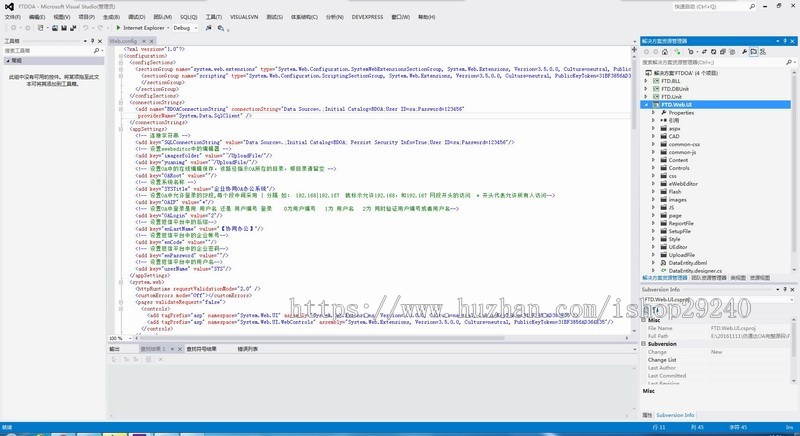Click the Save file toolbar icon
The width and height of the screenshot is (800, 436).
pyautogui.click(x=64, y=28)
